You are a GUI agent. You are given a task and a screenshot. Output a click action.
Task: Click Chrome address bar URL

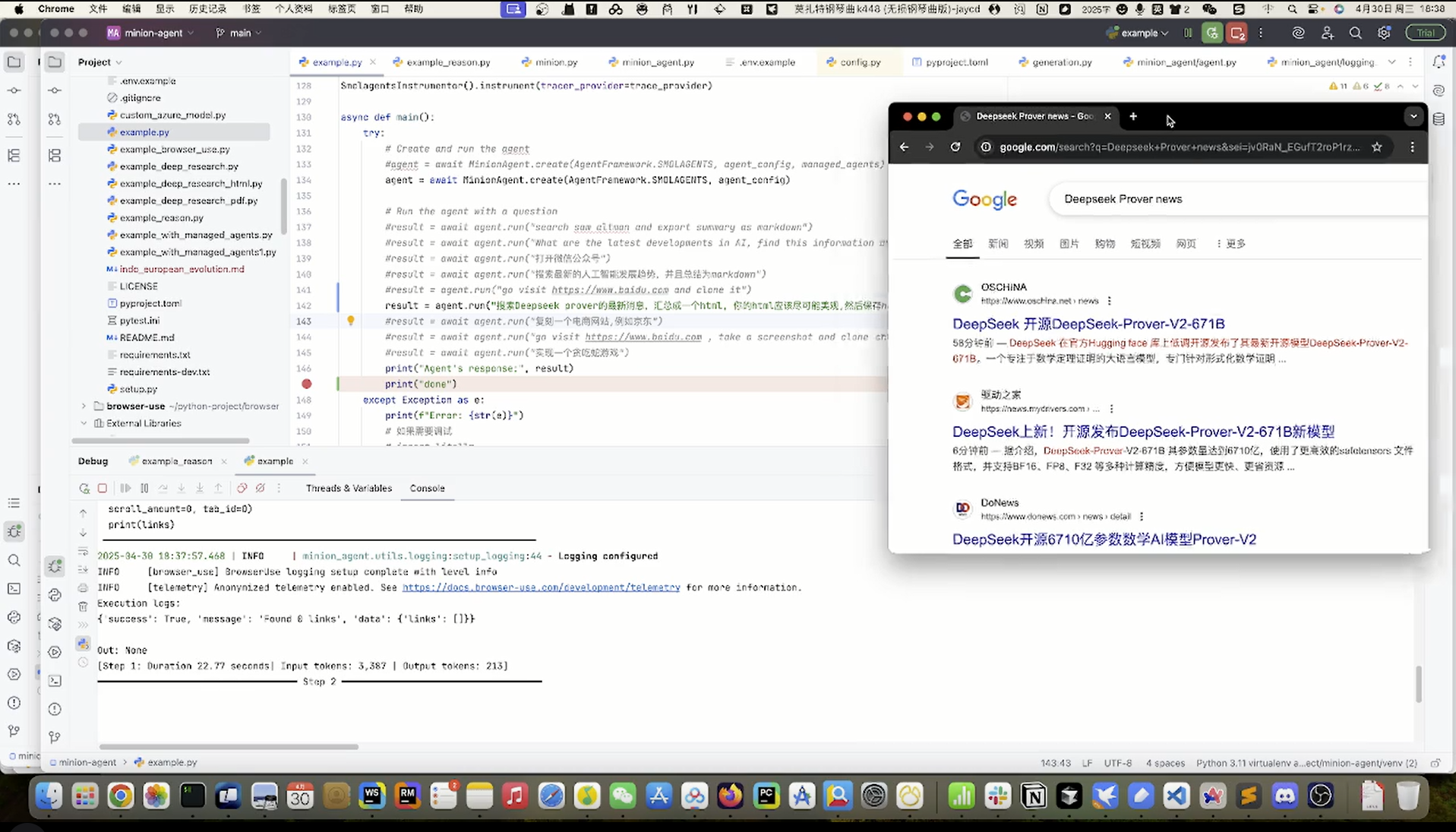(x=1180, y=147)
